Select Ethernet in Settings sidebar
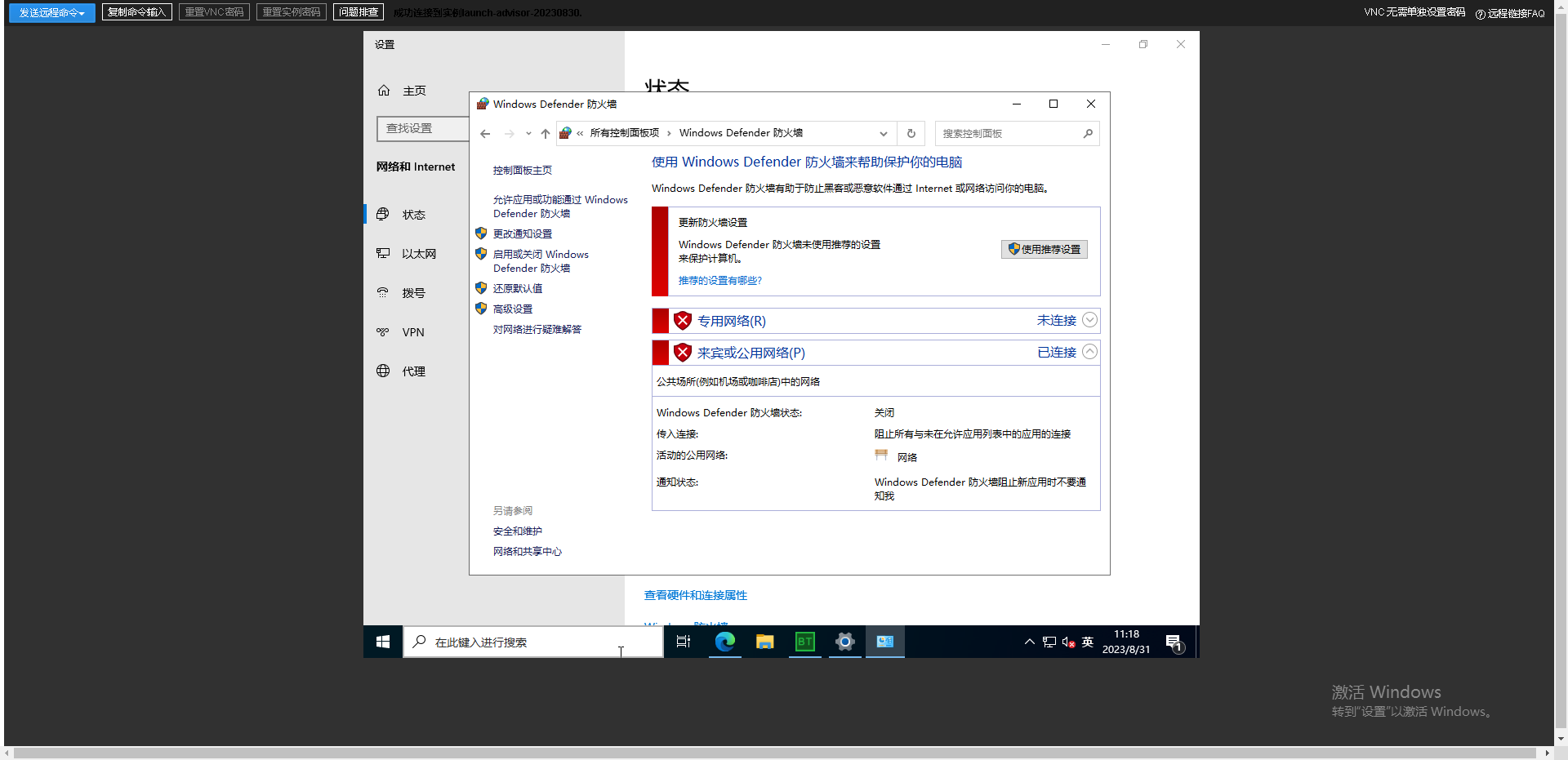This screenshot has width=1568, height=760. point(418,254)
